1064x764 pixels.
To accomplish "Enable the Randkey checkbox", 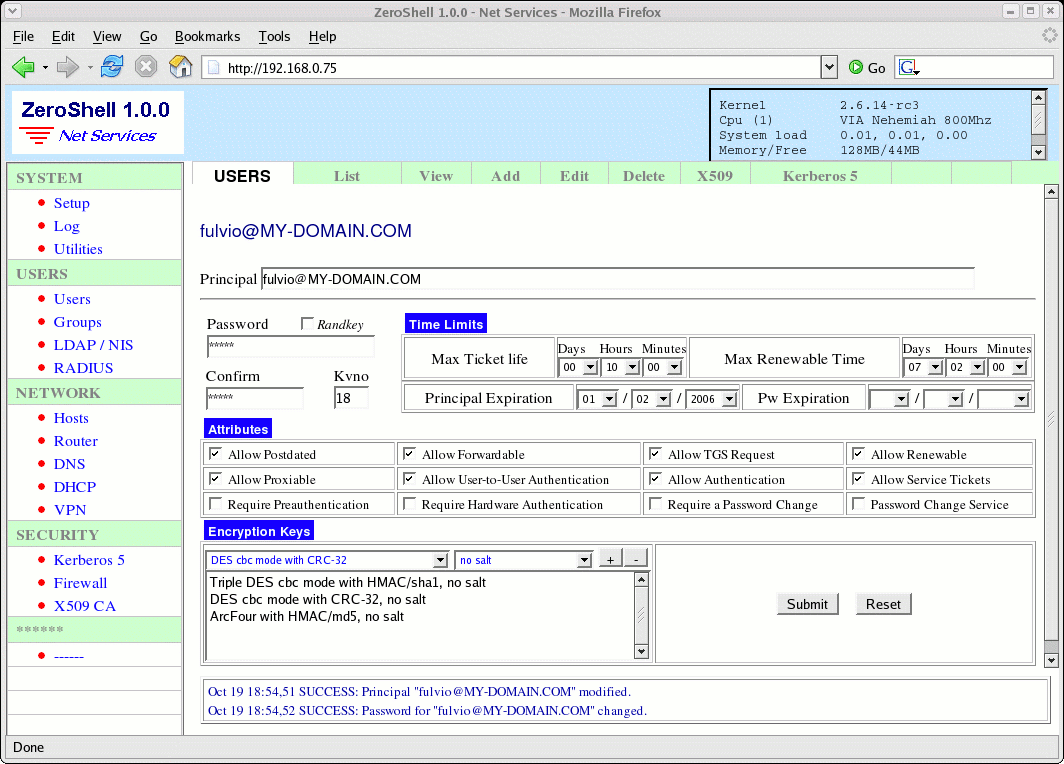I will [307, 324].
